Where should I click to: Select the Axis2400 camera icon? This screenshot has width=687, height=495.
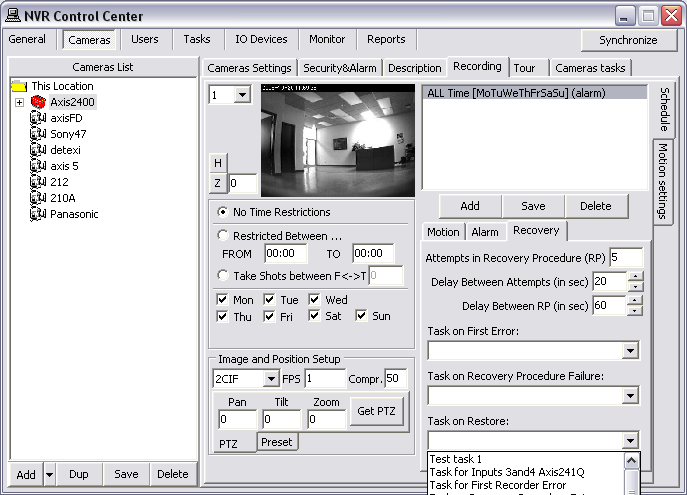39,102
